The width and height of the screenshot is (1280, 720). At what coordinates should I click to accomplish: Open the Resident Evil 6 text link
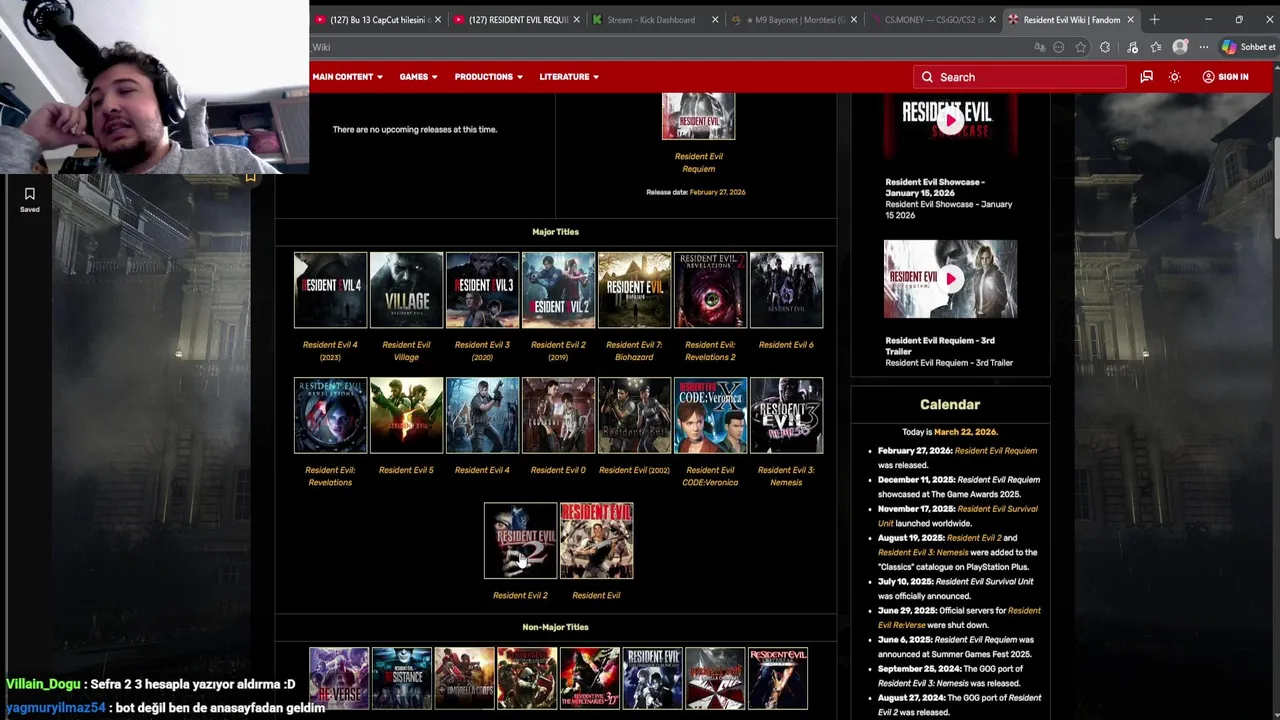point(786,345)
